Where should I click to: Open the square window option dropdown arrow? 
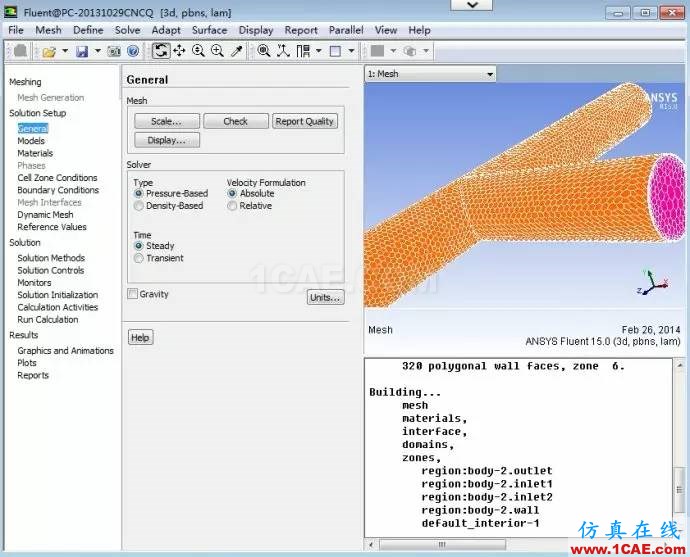pyautogui.click(x=351, y=51)
